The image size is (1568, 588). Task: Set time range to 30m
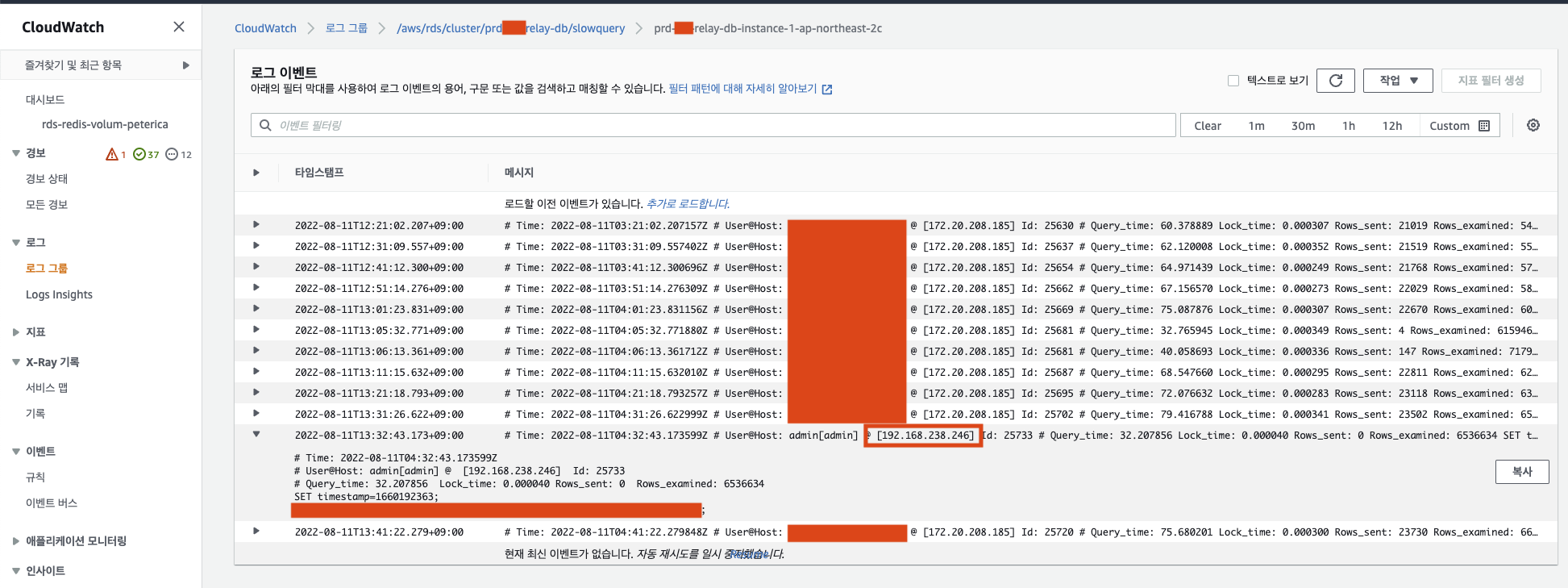pyautogui.click(x=1303, y=126)
